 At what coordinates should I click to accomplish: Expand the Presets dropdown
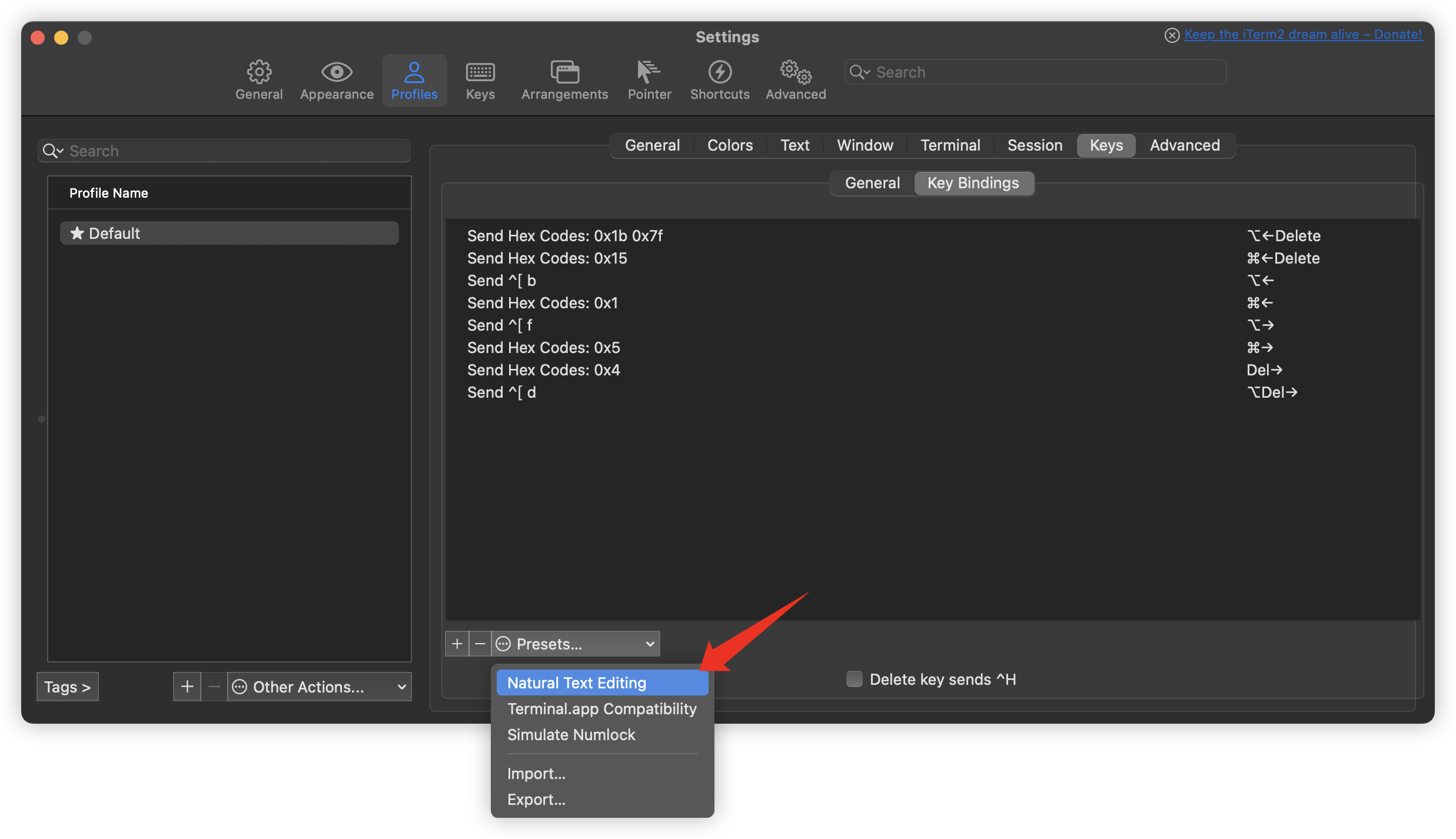577,644
